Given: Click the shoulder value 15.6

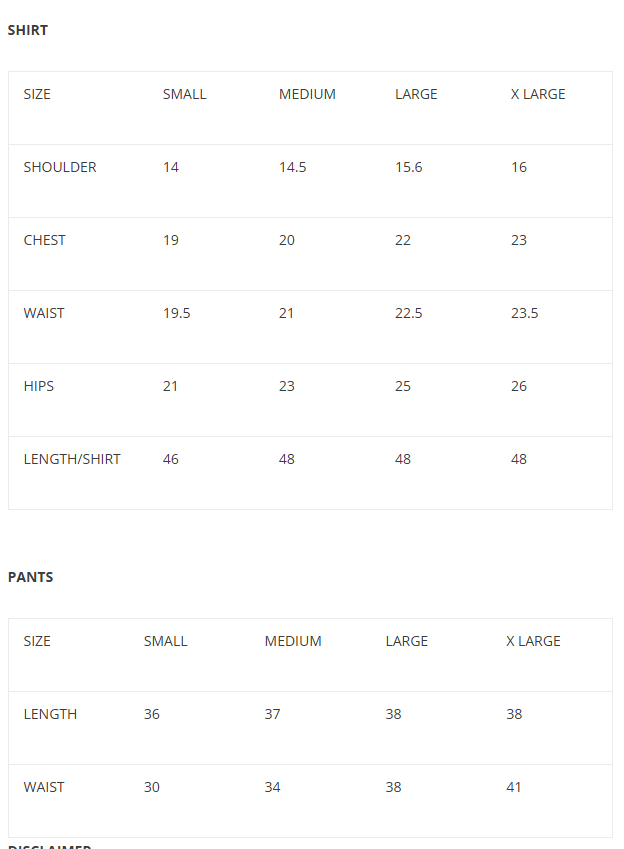Looking at the screenshot, I should pyautogui.click(x=408, y=167).
